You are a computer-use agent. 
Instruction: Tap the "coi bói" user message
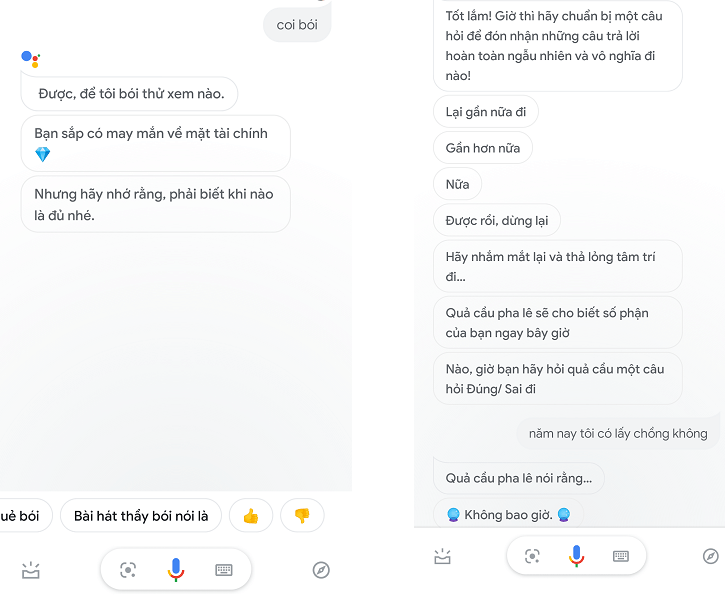pos(297,25)
